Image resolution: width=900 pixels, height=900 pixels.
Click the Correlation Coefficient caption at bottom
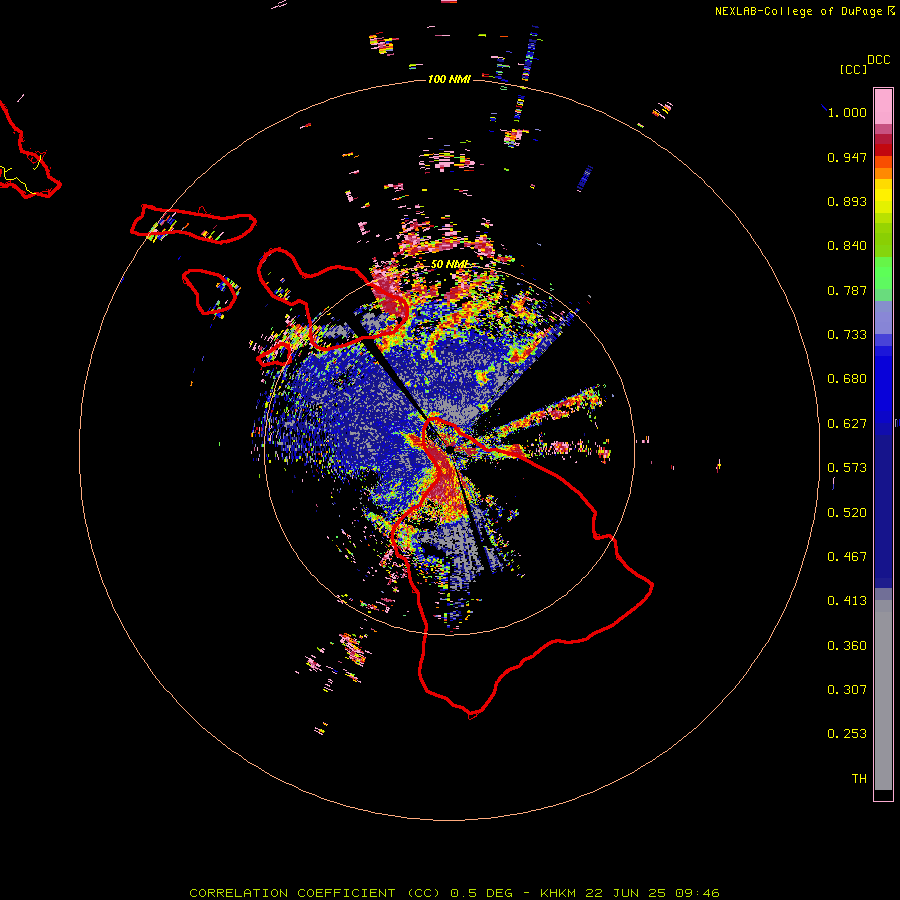click(x=454, y=893)
